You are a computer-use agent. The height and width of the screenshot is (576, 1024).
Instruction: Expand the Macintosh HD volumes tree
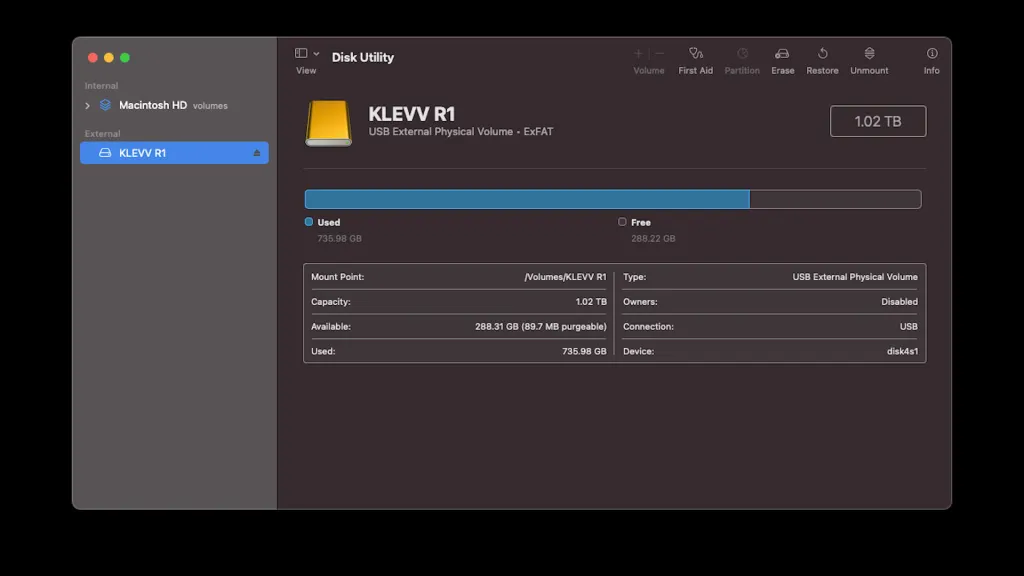88,106
